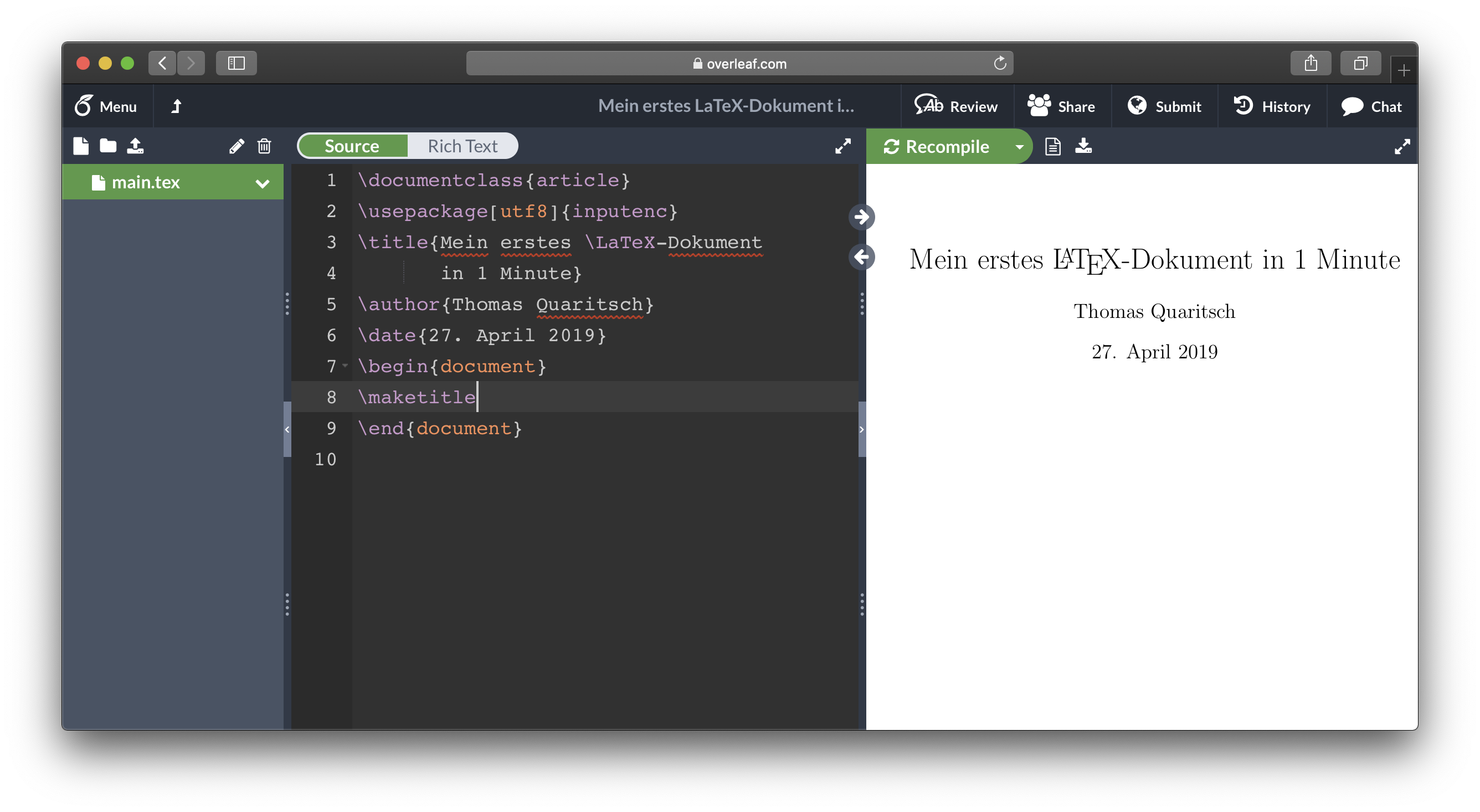This screenshot has width=1480, height=812.
Task: Open the Overleaf Menu
Action: click(106, 106)
